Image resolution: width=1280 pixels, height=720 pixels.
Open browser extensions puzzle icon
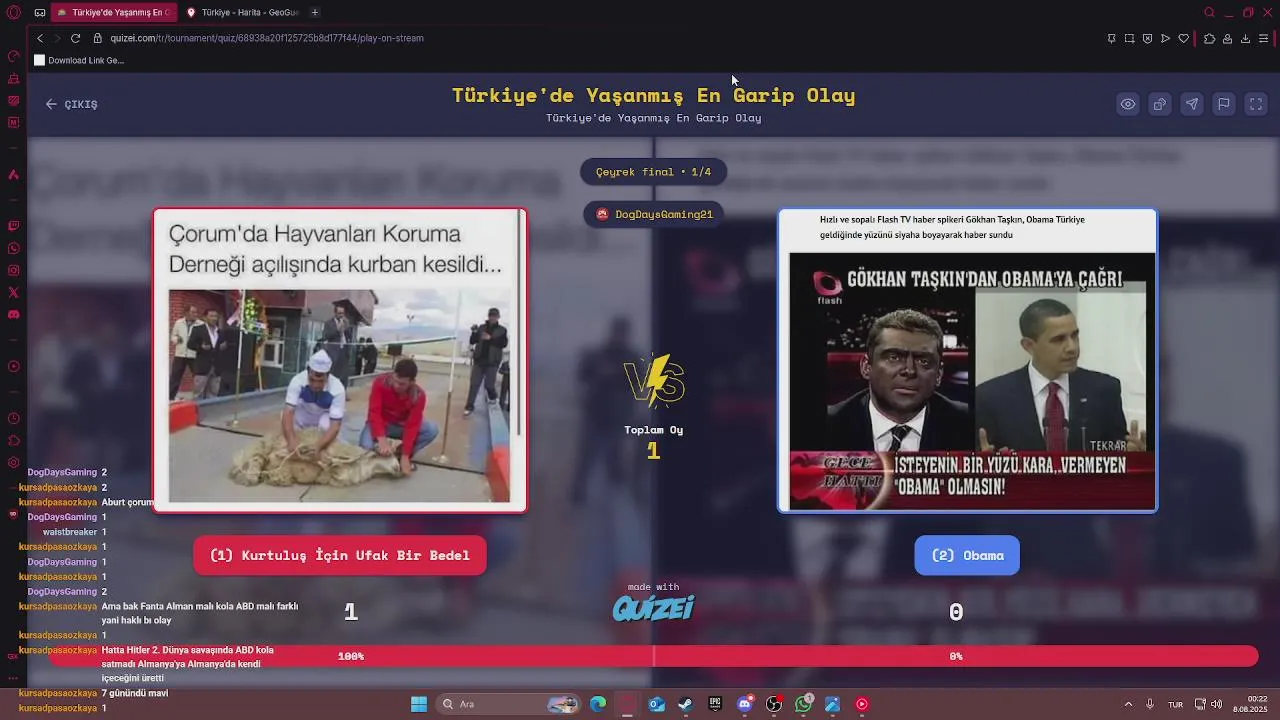coord(1209,38)
